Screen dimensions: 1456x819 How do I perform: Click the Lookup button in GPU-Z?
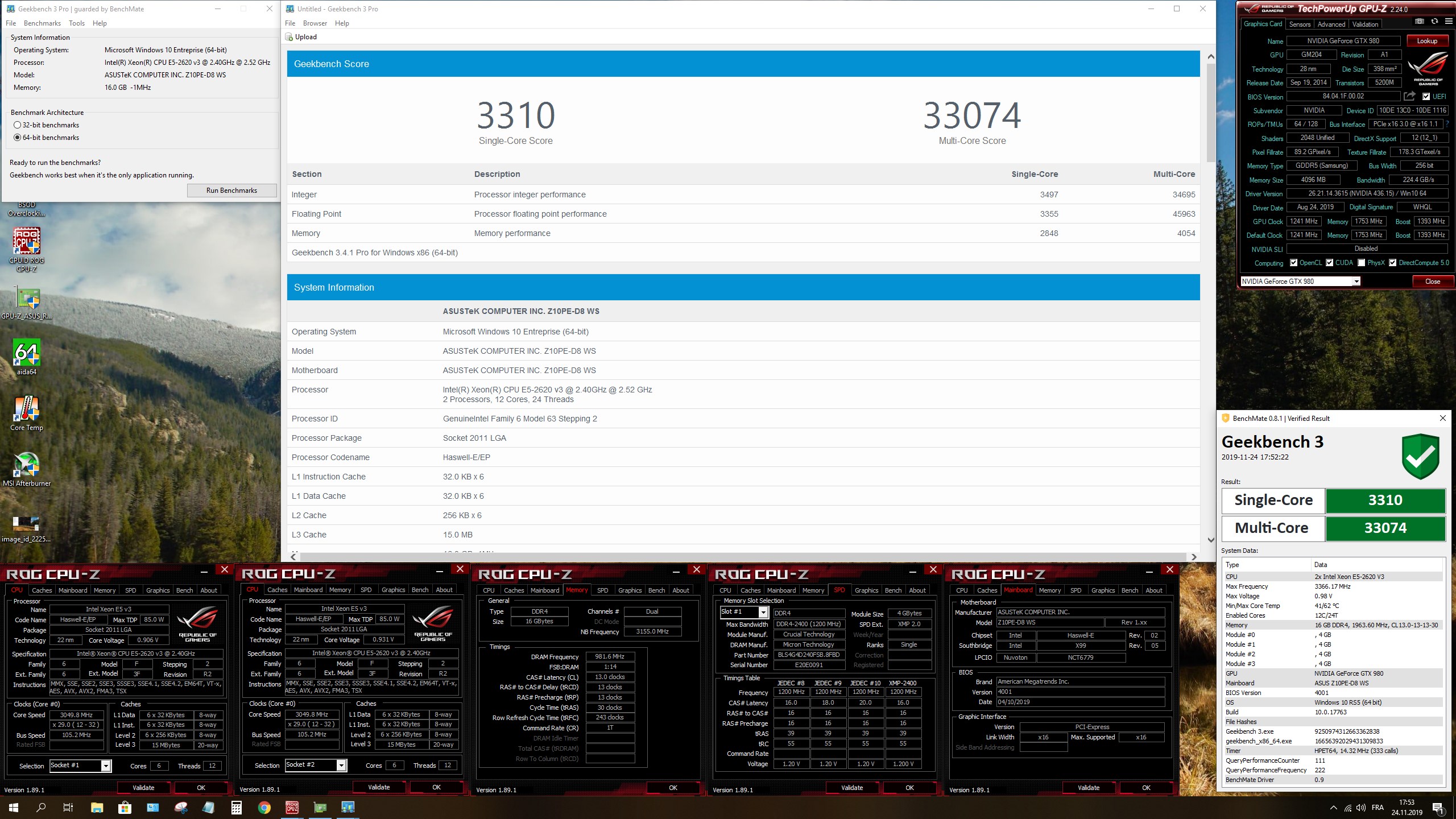(x=1427, y=41)
